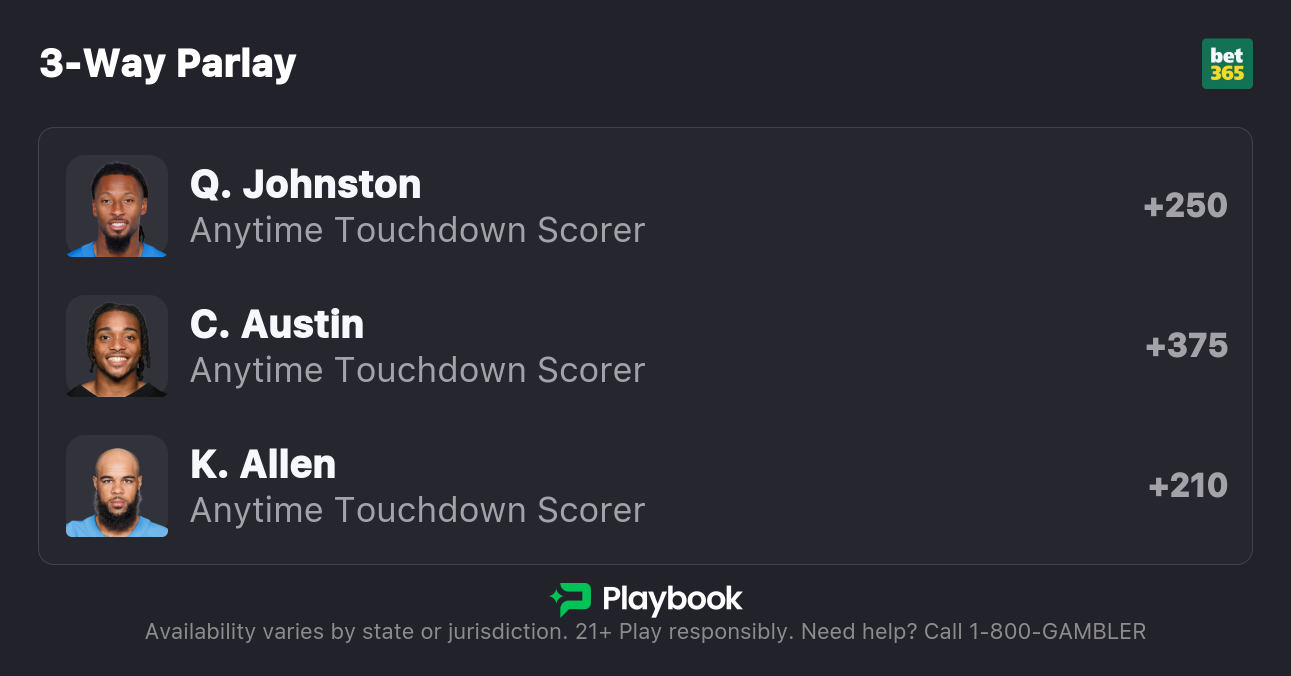Click the bet365 logo badge
Viewport: 1291px width, 676px height.
pos(1226,64)
